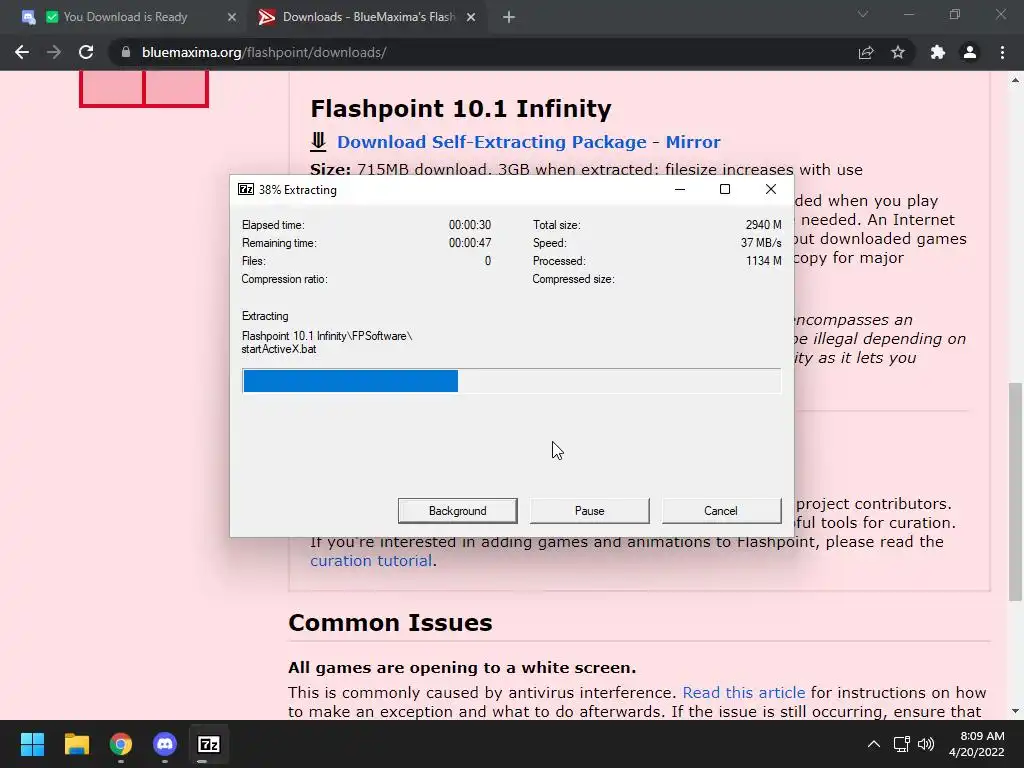Switch to Downloads - BlueMaxima's Flashpoint tab
The image size is (1024, 768).
(368, 17)
